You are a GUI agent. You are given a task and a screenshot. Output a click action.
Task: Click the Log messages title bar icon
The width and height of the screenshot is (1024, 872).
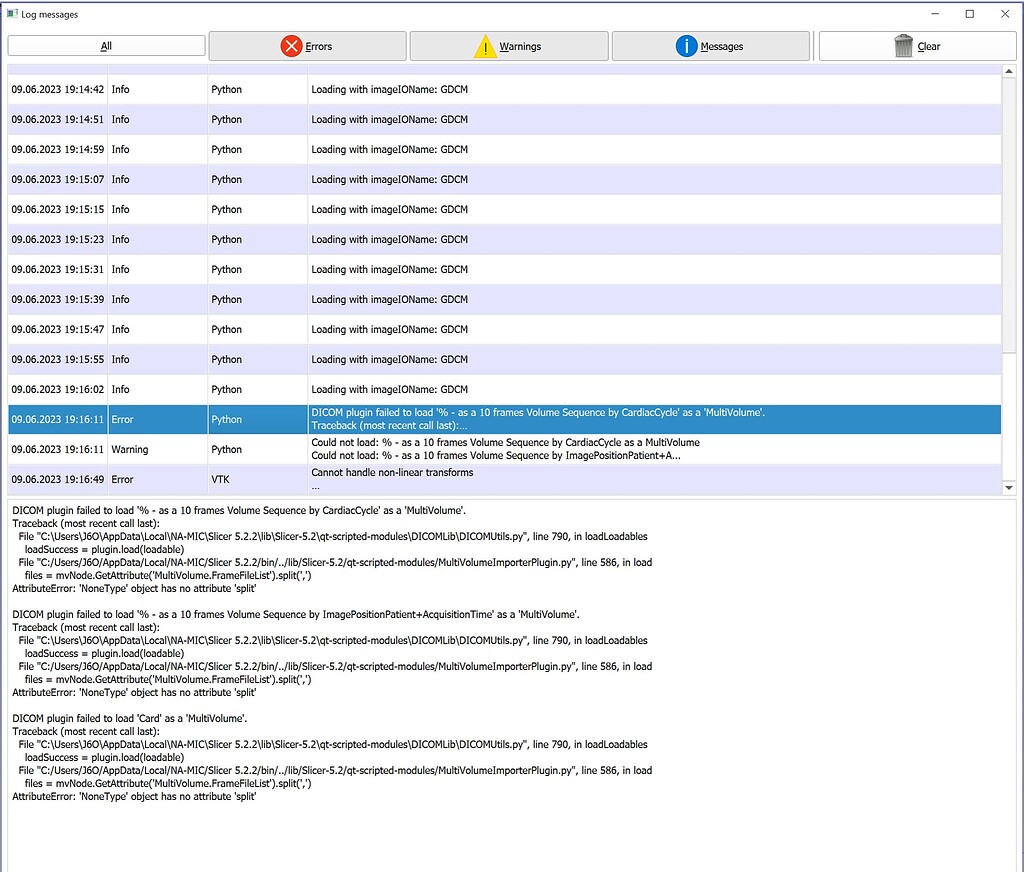pos(12,14)
